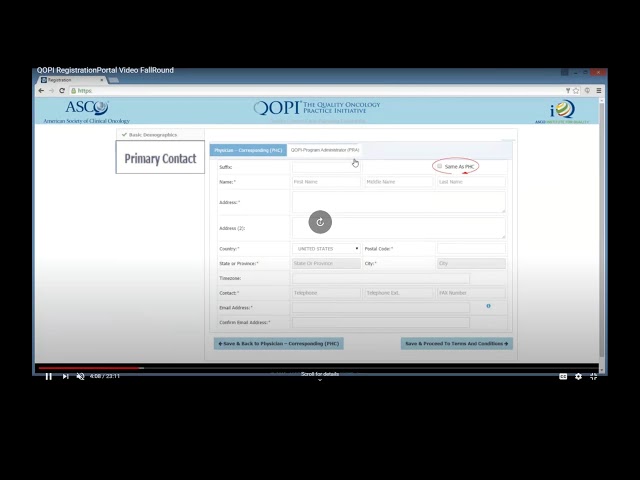Click the Address (2) text area
The image size is (640, 480).
click(399, 228)
